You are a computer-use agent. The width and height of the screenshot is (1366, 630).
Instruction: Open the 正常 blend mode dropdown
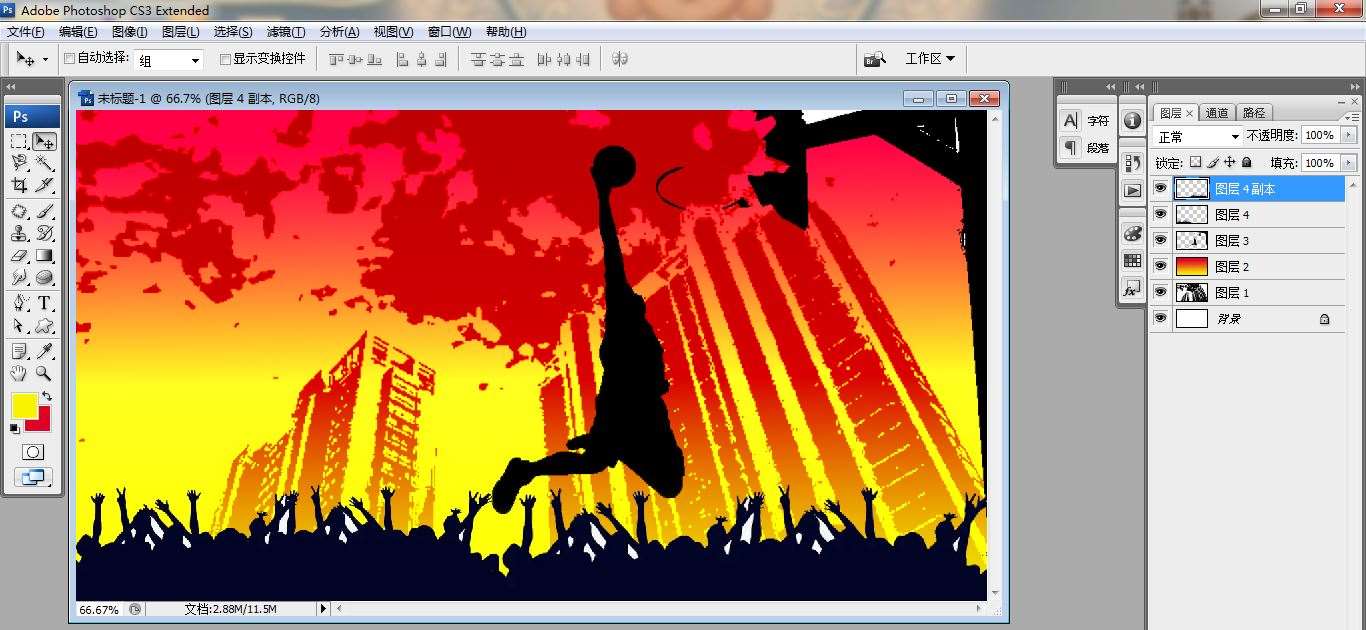point(1198,136)
